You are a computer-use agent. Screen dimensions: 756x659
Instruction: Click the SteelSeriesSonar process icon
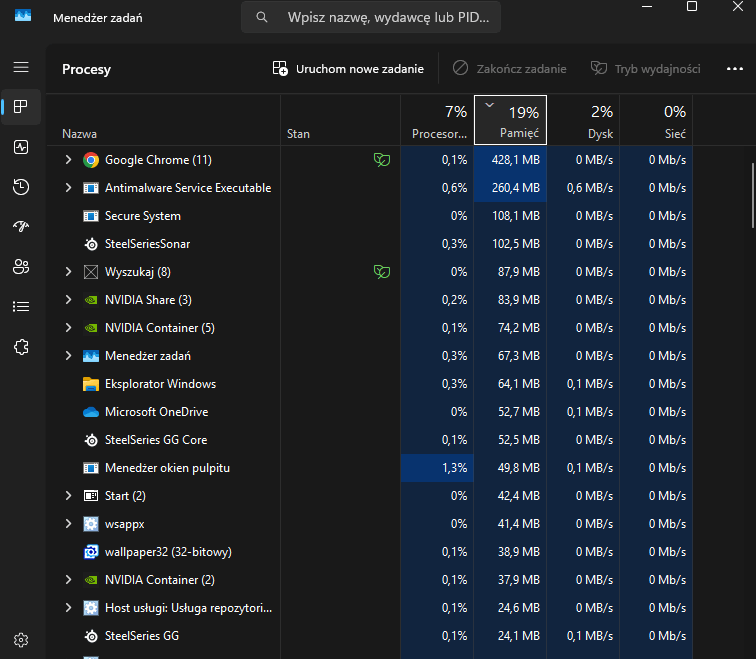91,244
